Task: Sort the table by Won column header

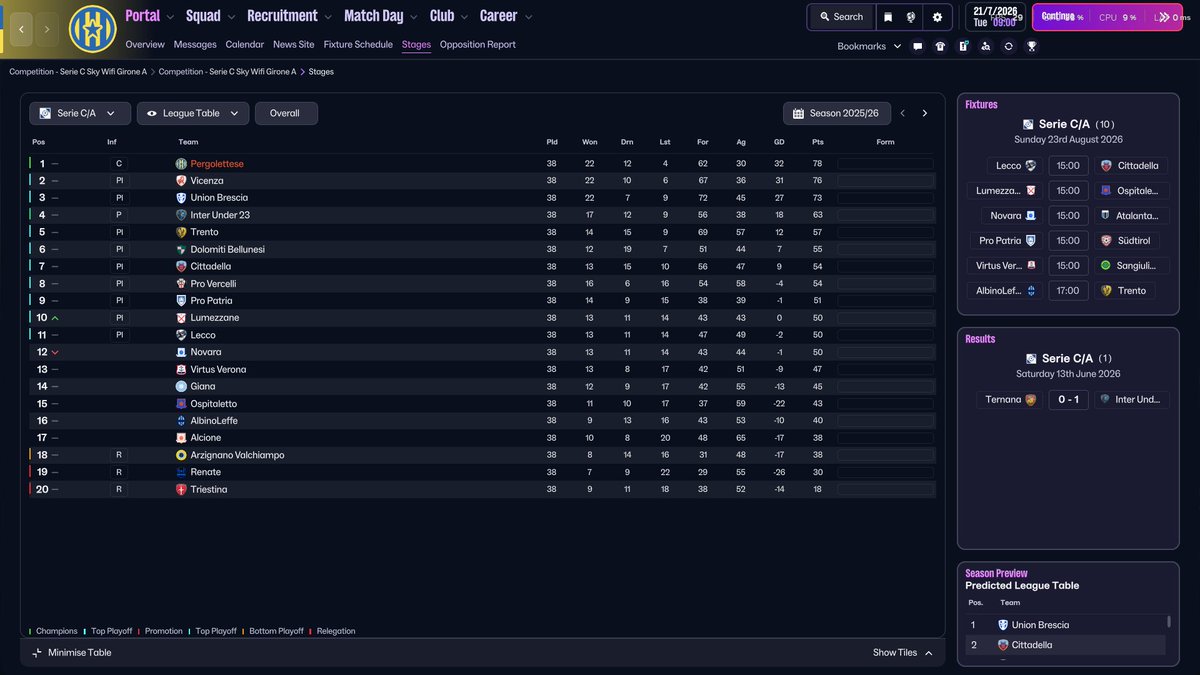Action: click(x=590, y=142)
